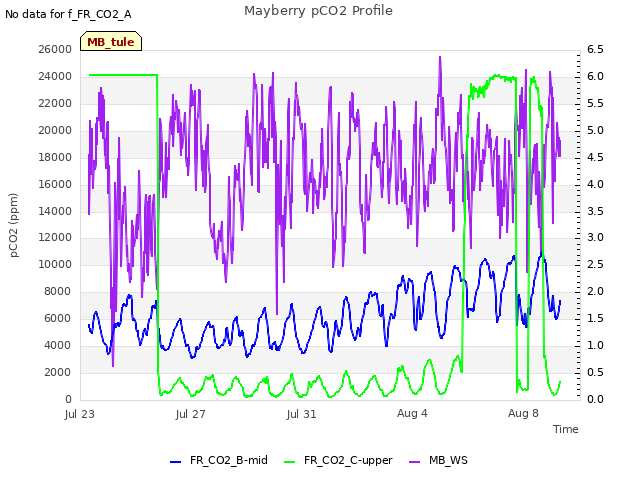The height and width of the screenshot is (480, 640).
Task: Click the 20000 left axis label
Action: coord(55,130)
